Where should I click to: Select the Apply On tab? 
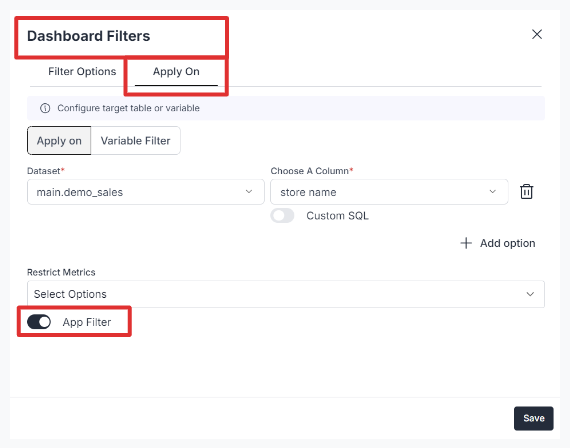[x=176, y=72]
